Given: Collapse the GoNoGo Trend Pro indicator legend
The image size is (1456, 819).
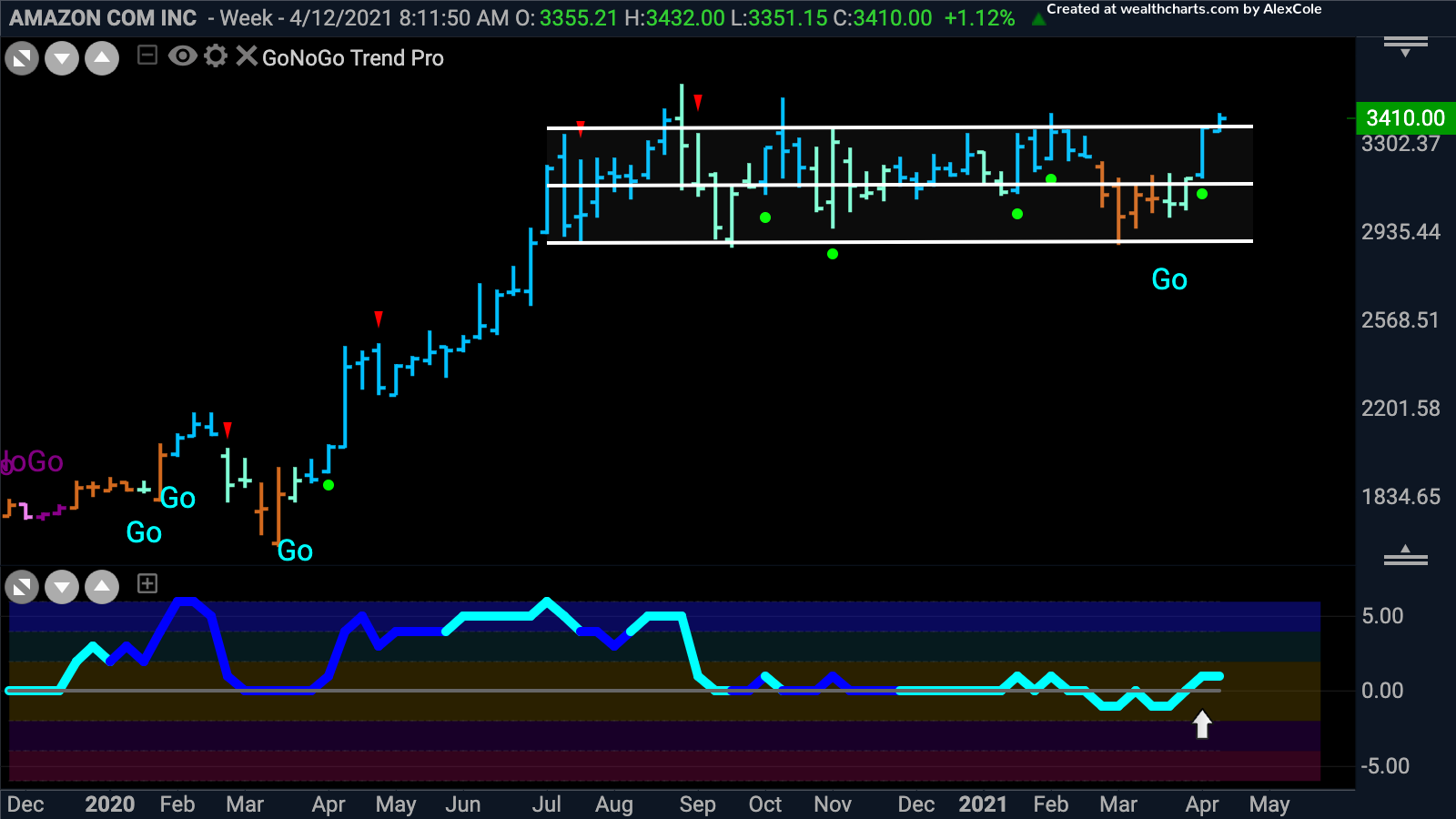Looking at the screenshot, I should [147, 56].
